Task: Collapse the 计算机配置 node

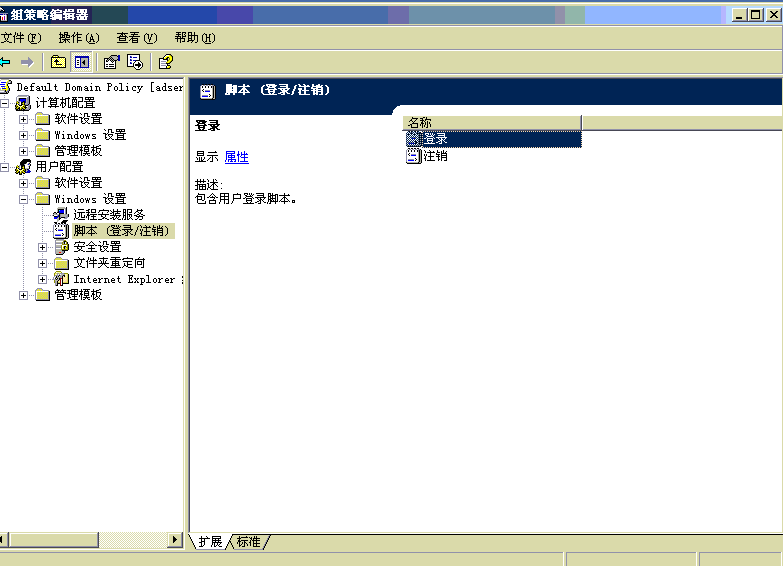Action: 4,103
